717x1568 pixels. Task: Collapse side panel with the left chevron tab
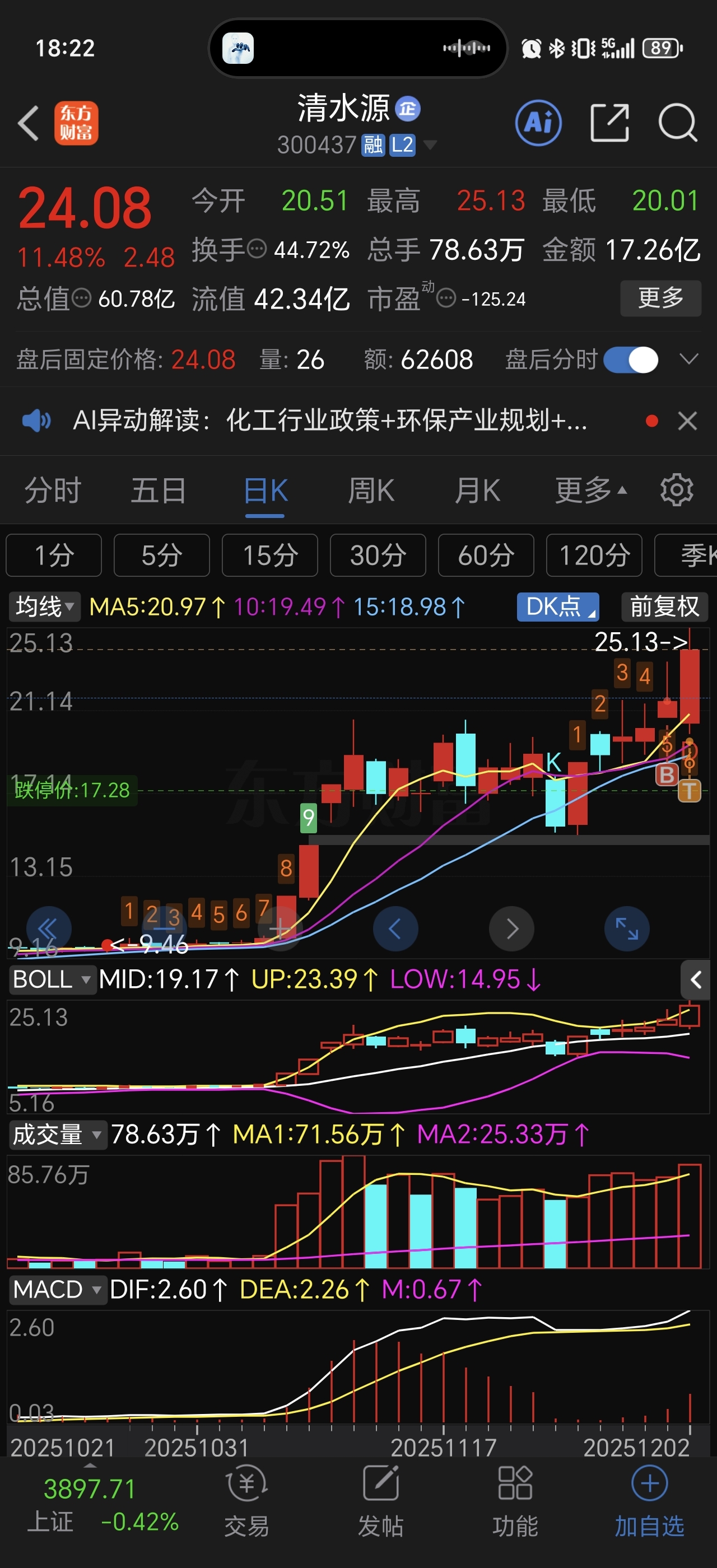tap(696, 979)
